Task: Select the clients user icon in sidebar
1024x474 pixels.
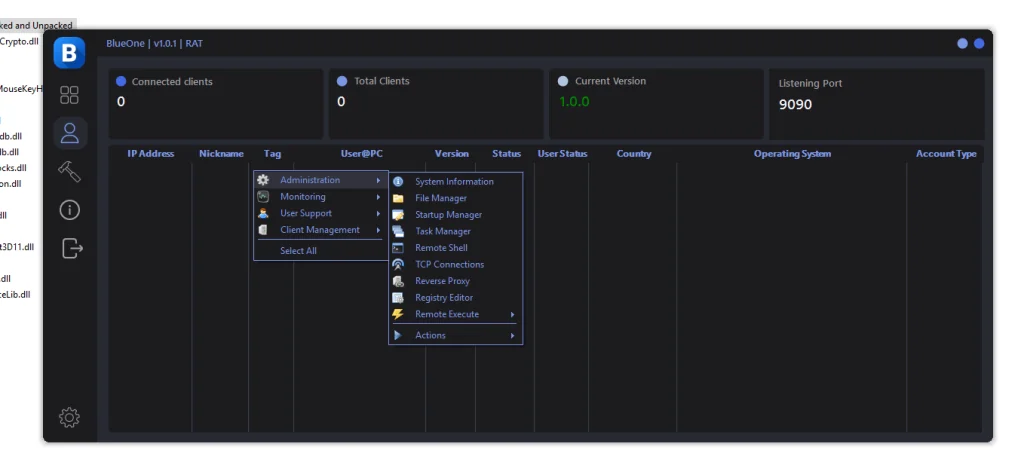Action: [x=69, y=132]
